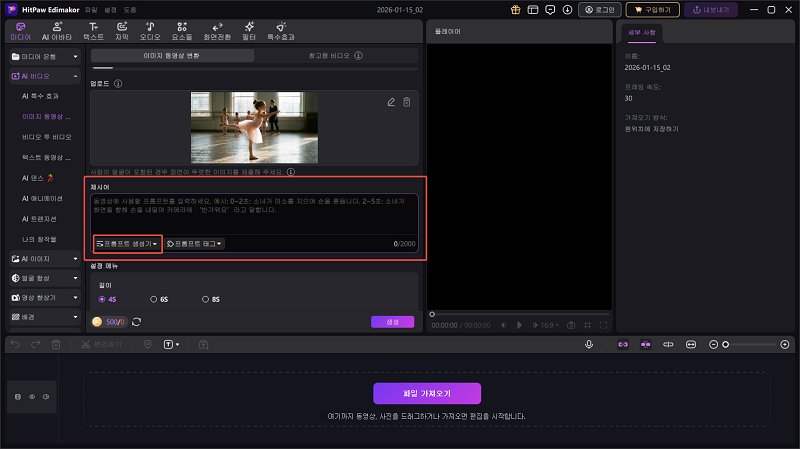Click the feedback chat icon
Image resolution: width=800 pixels, height=449 pixels.
pyautogui.click(x=550, y=10)
